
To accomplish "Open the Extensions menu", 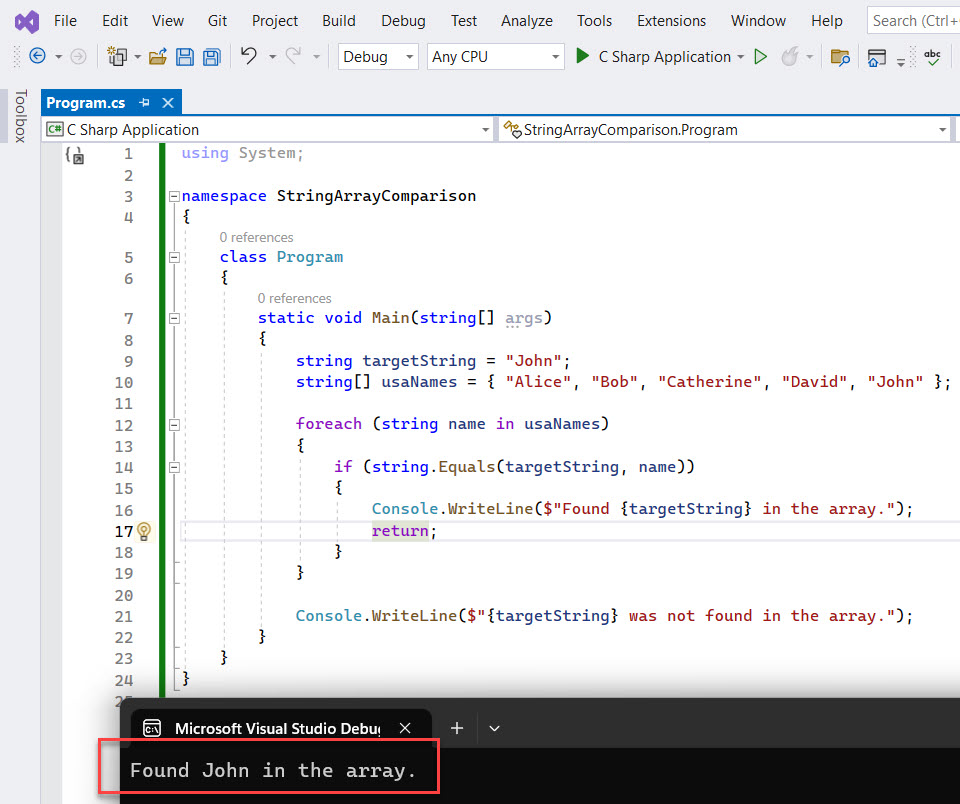I will (671, 20).
